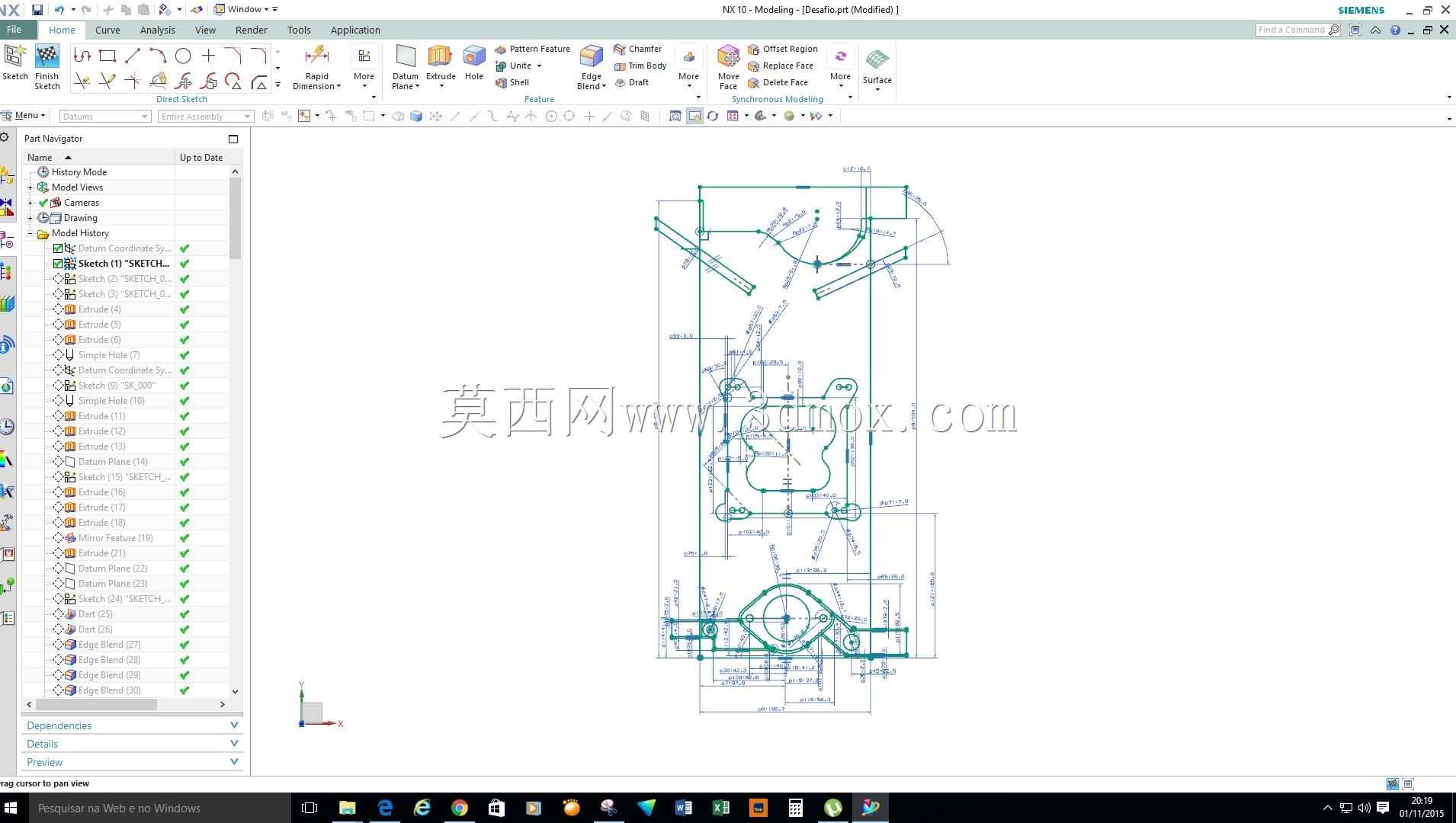Expand the Model Views tree node

coord(30,187)
